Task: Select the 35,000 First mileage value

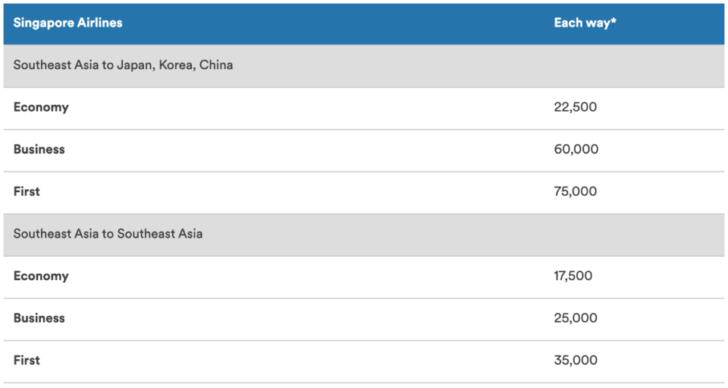Action: [576, 361]
